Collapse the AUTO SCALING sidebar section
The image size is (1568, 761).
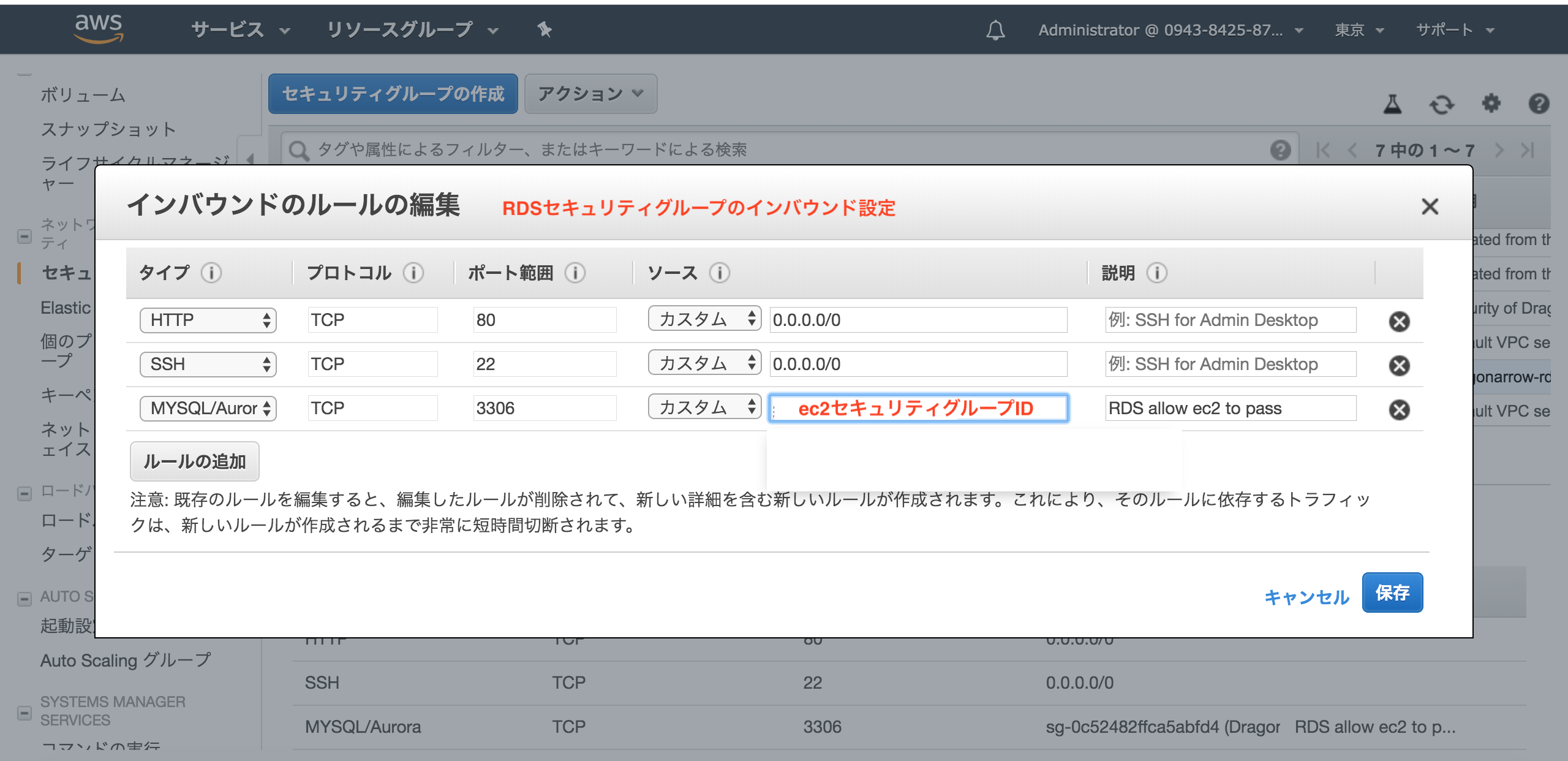pyautogui.click(x=24, y=598)
